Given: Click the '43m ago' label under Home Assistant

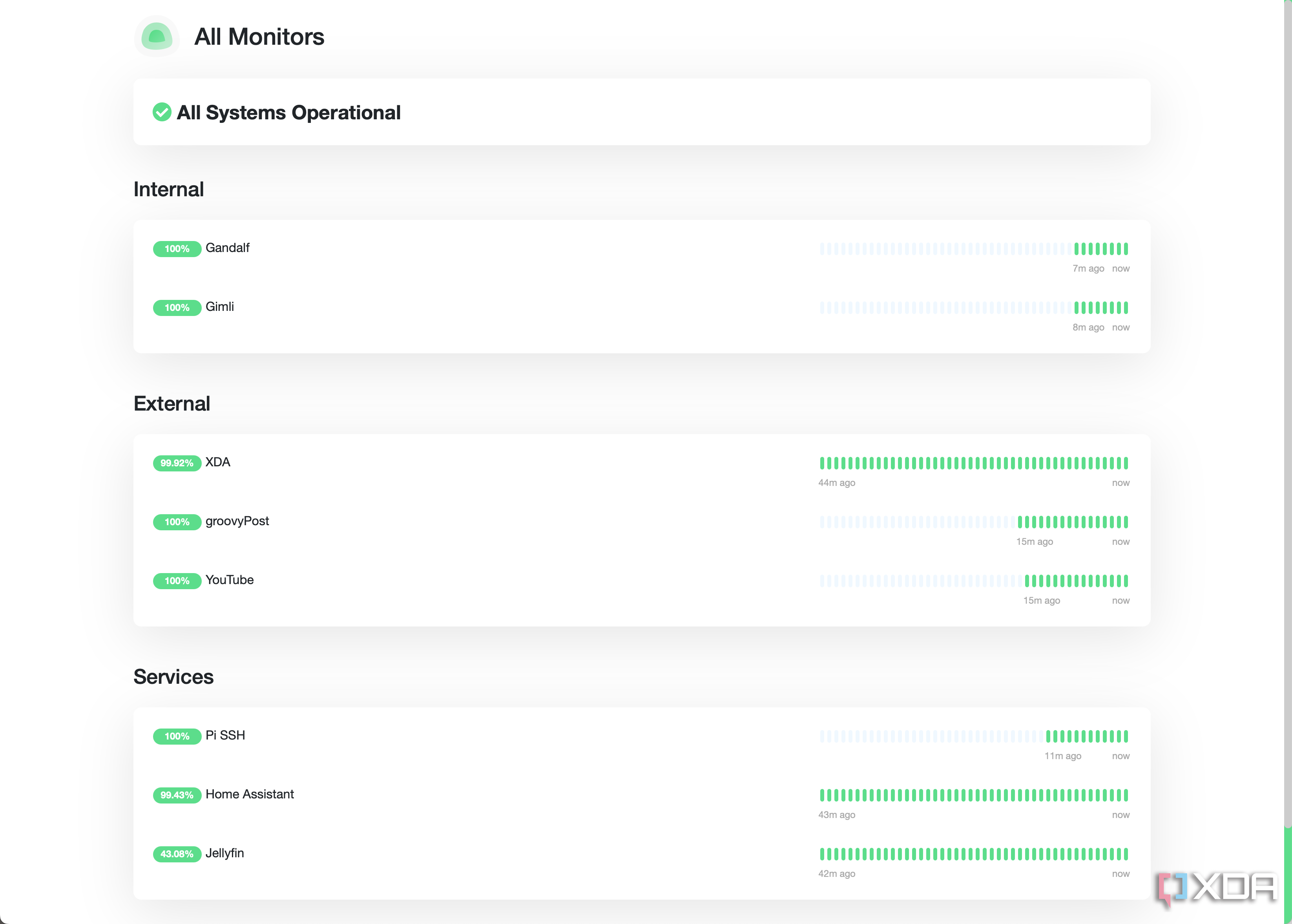Looking at the screenshot, I should tap(836, 815).
